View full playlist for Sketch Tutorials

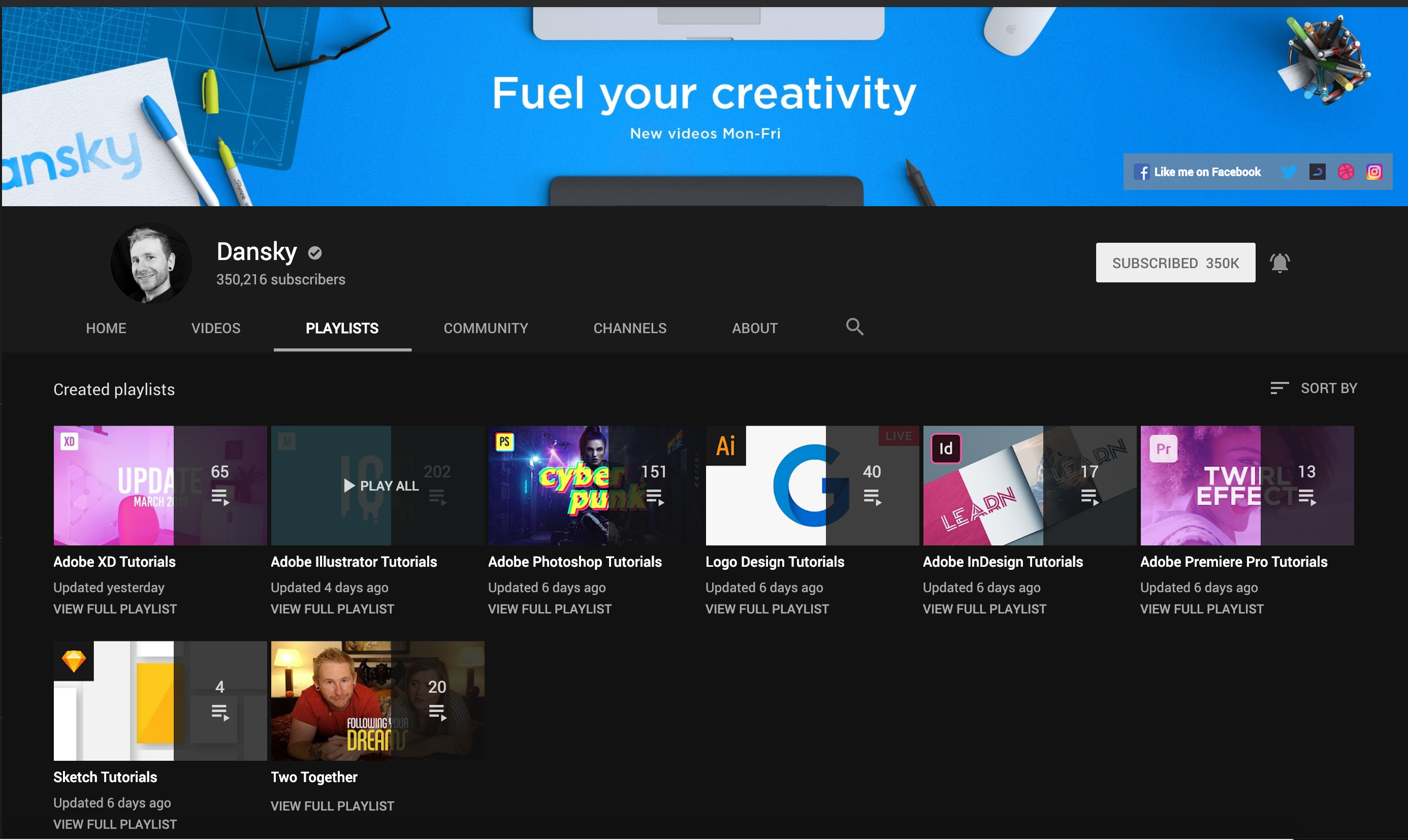pos(115,824)
